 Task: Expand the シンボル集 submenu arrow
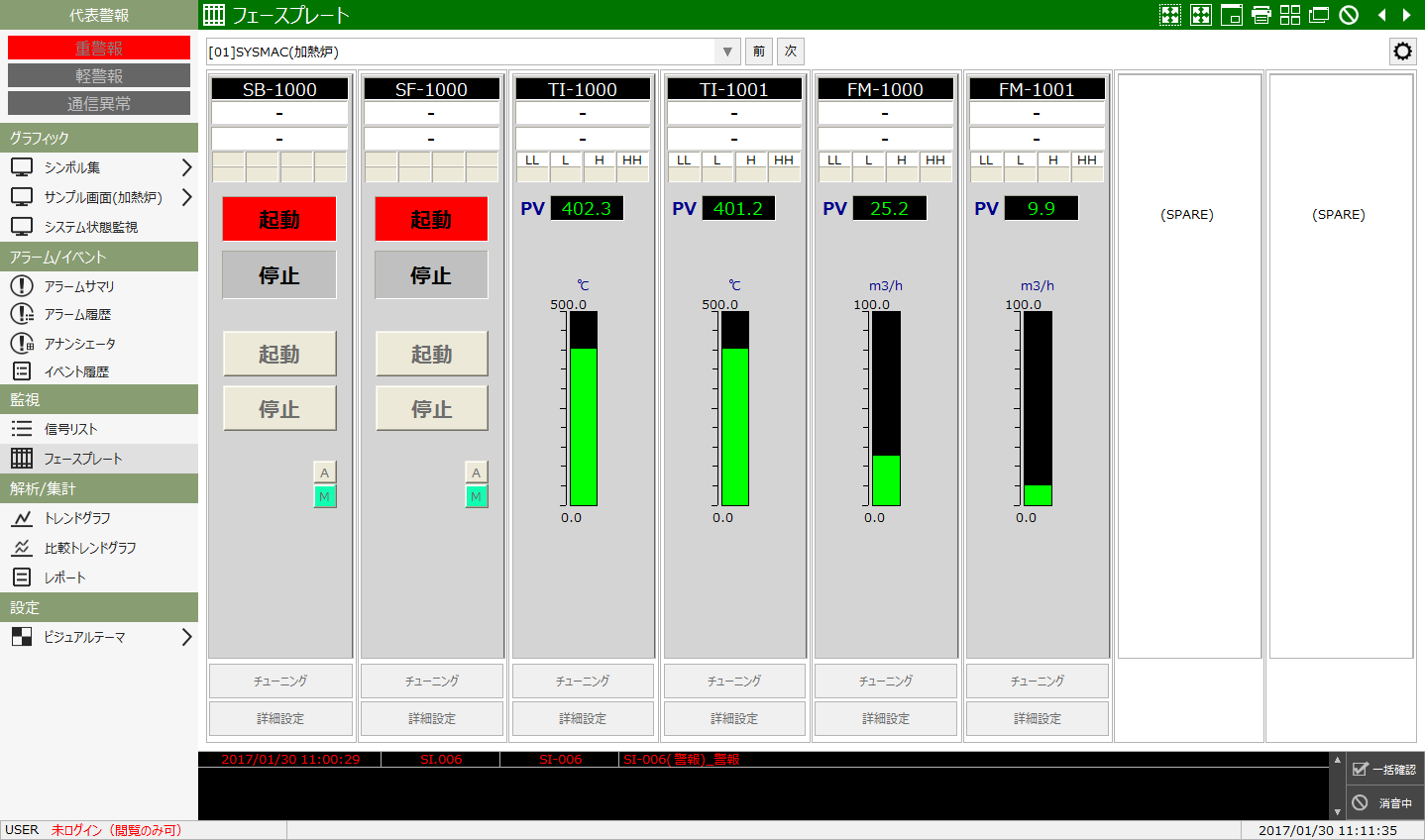pos(186,167)
